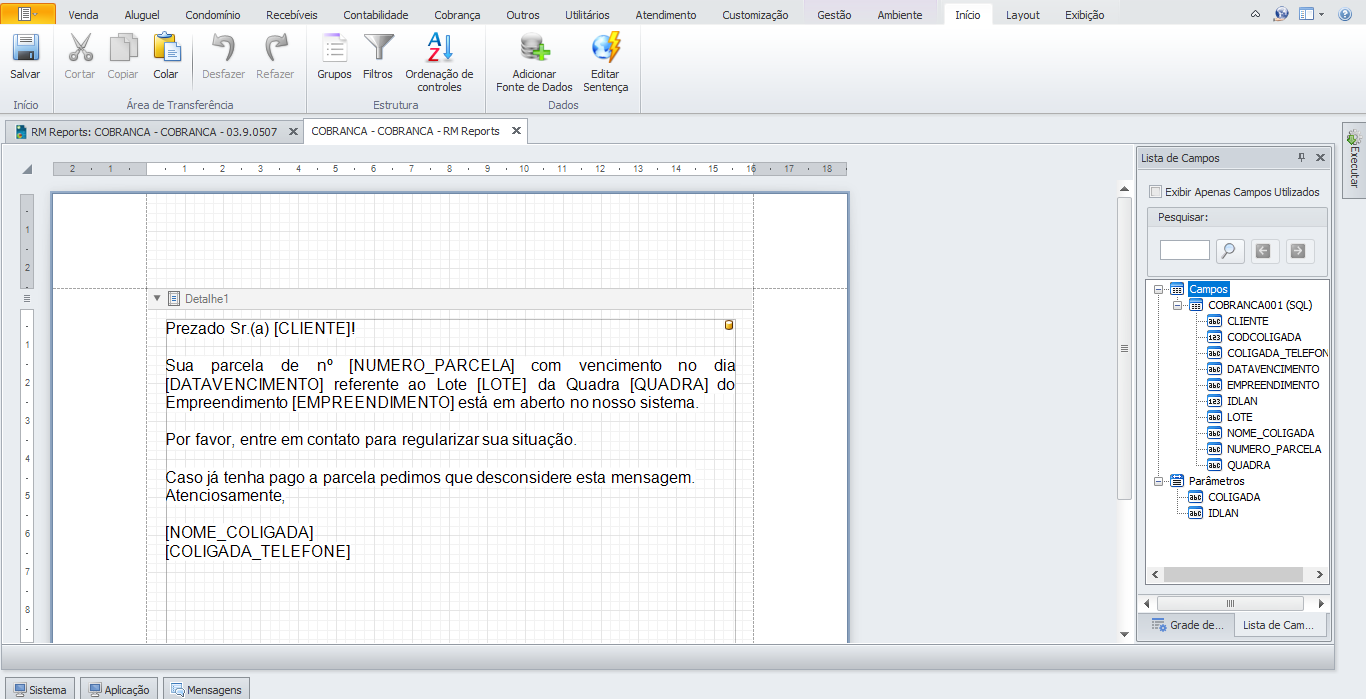Enable Exibir Apenas Campos Utilizados
The width and height of the screenshot is (1366, 699).
click(x=1155, y=192)
